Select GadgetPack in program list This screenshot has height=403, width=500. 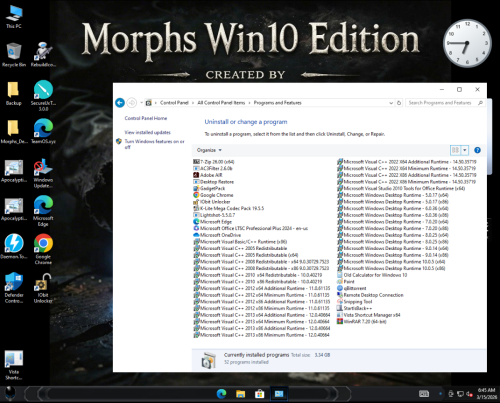[x=209, y=188]
